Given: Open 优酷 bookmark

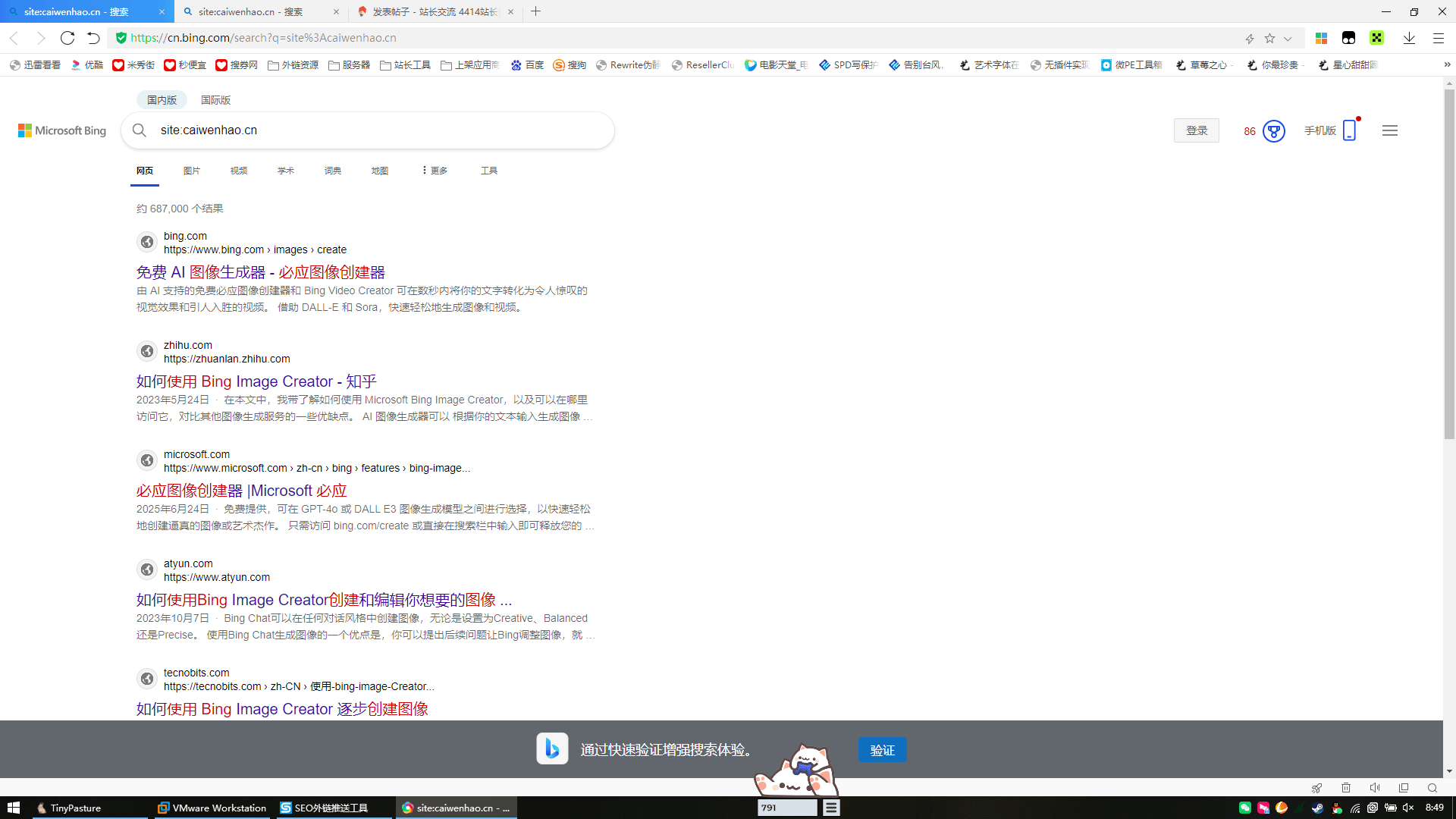Looking at the screenshot, I should tap(87, 65).
